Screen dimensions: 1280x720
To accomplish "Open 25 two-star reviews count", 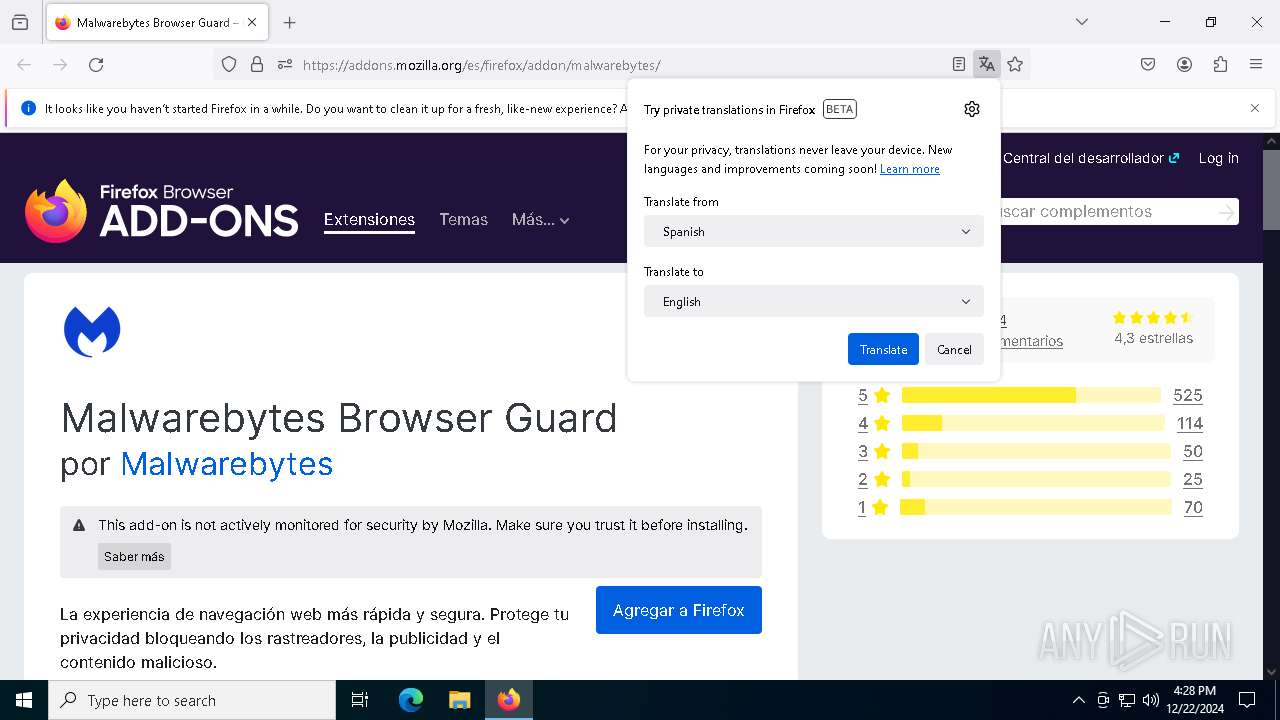I will pyautogui.click(x=1193, y=479).
